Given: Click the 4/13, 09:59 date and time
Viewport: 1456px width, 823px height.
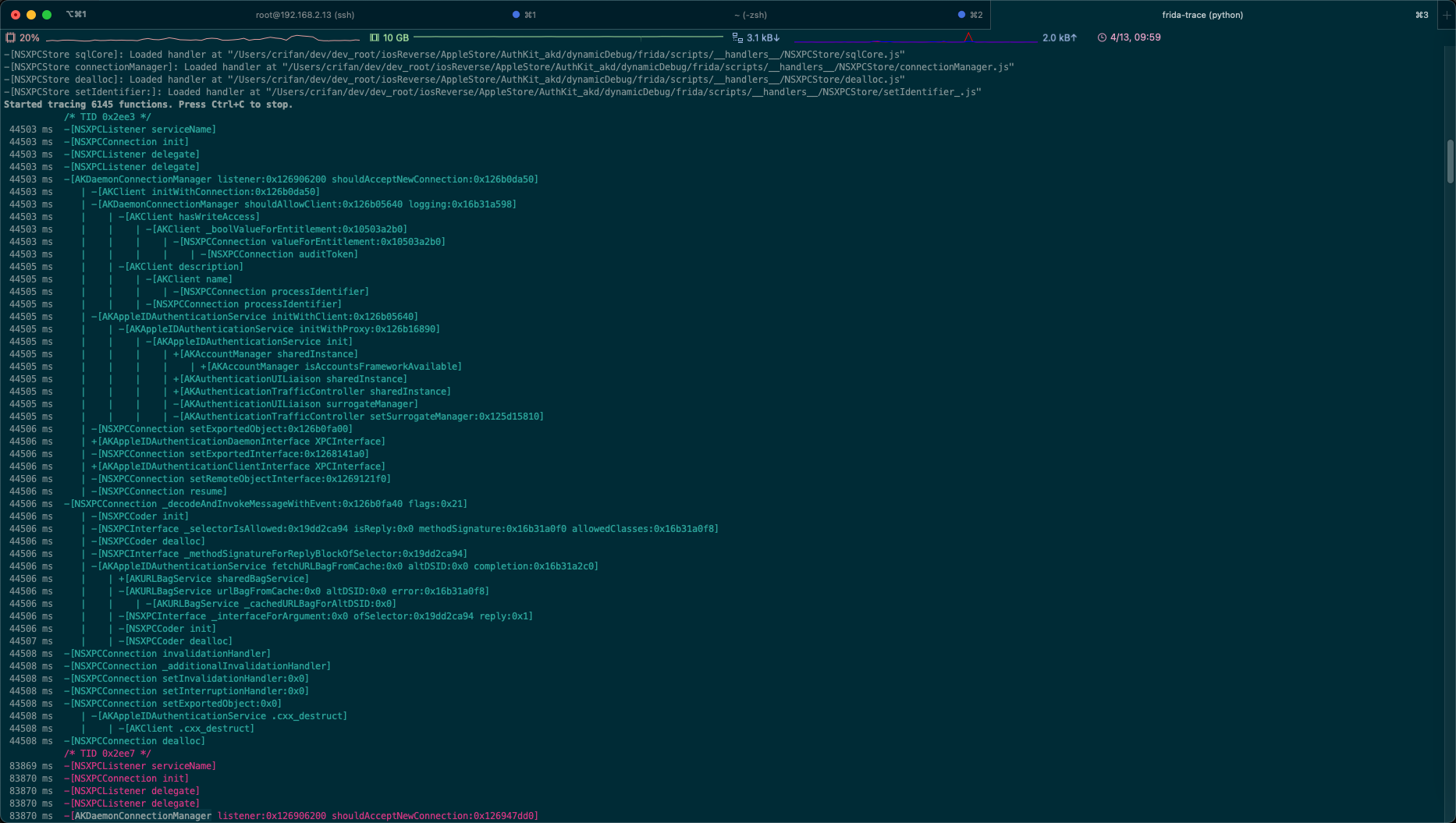Looking at the screenshot, I should 1135,37.
